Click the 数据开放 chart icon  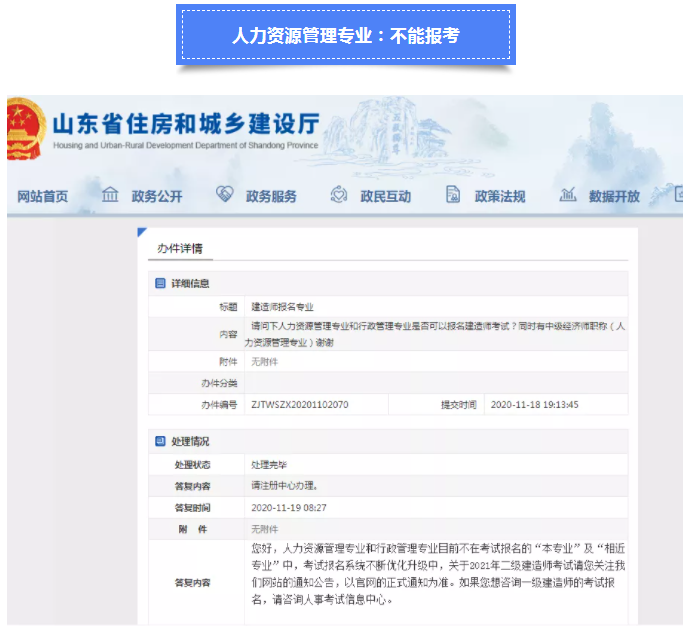[567, 194]
